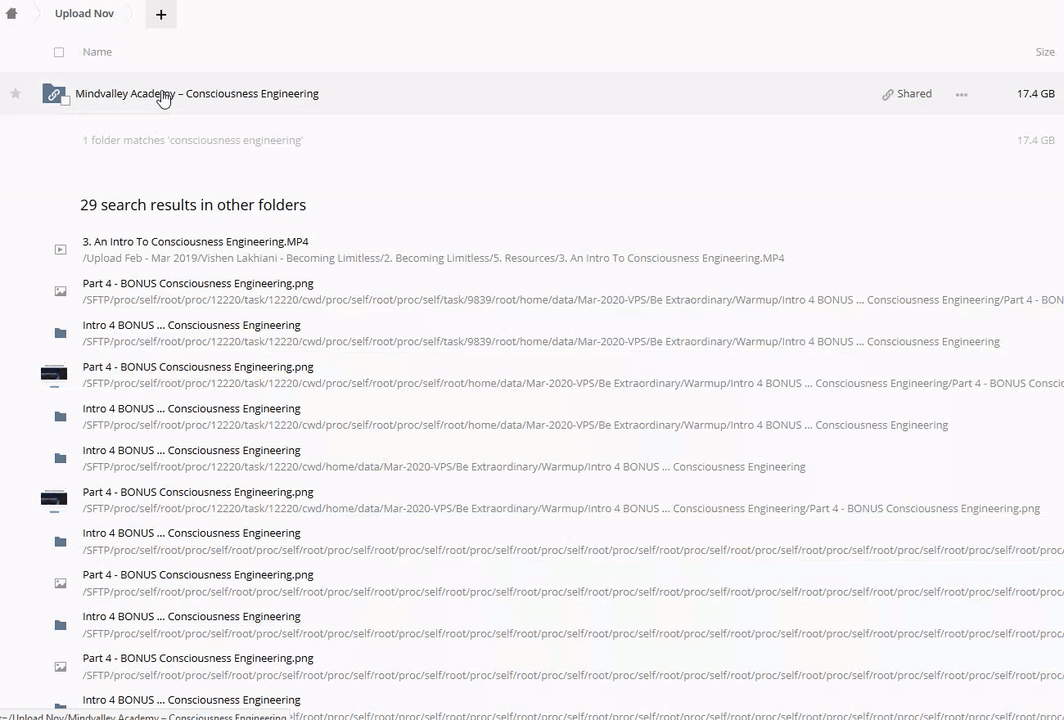Click the shared-link folder icon for Mindvalley Academy
1064x720 pixels.
54,93
